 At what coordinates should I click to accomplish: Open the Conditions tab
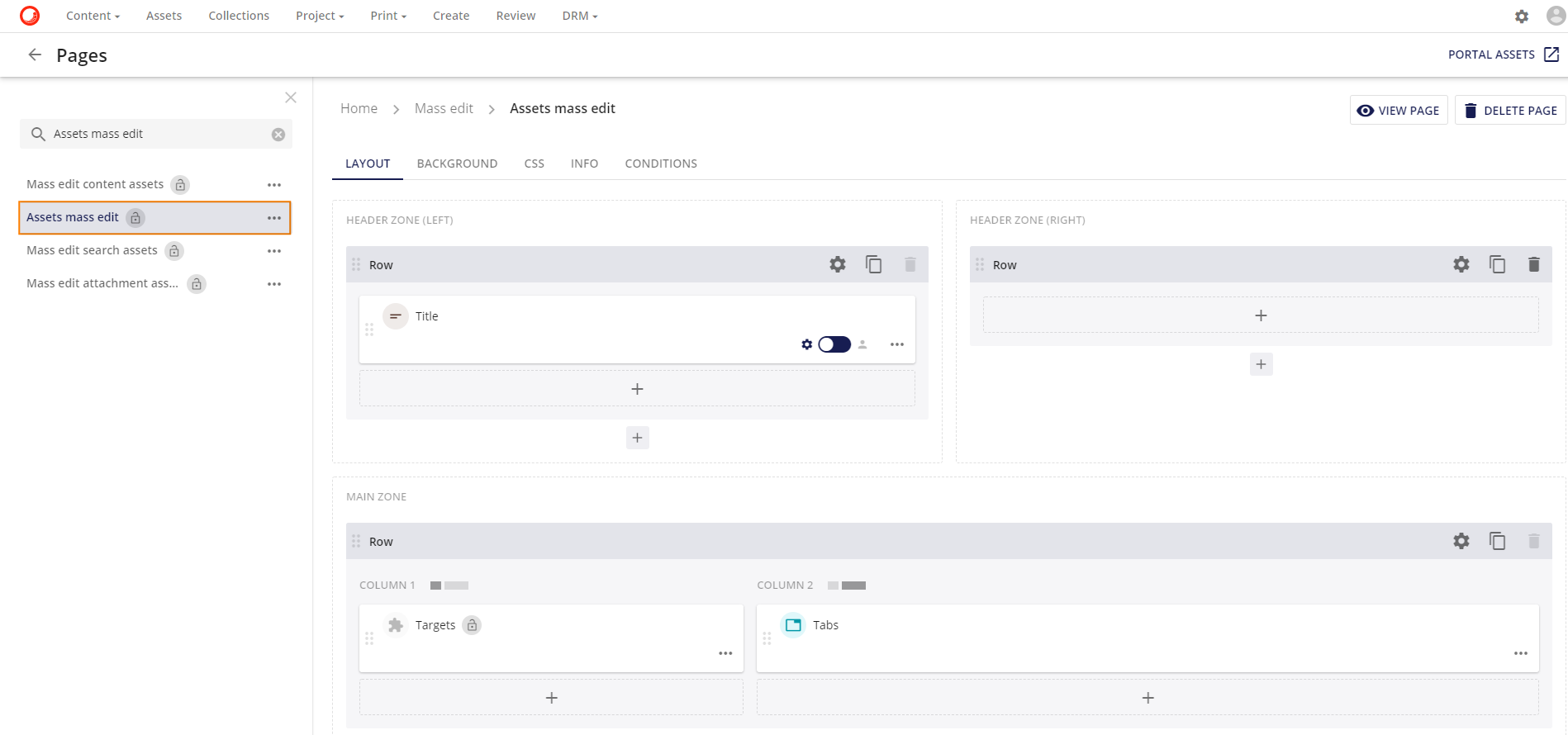coord(660,164)
